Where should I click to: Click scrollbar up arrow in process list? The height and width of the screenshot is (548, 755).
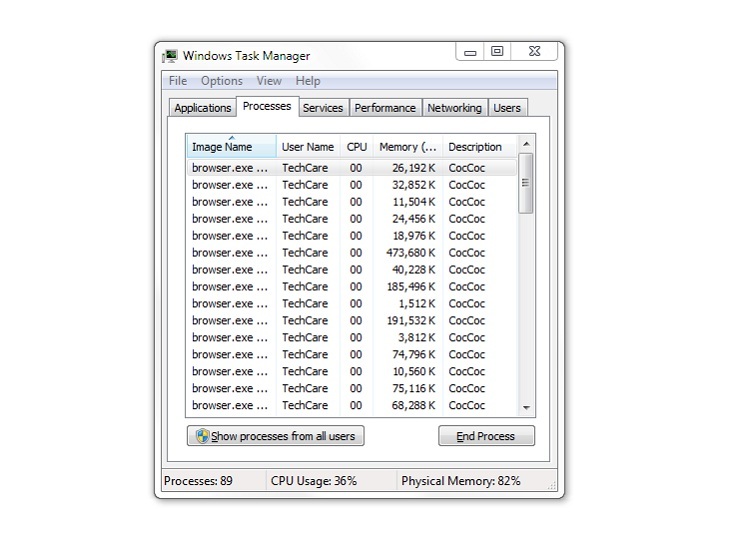(527, 144)
